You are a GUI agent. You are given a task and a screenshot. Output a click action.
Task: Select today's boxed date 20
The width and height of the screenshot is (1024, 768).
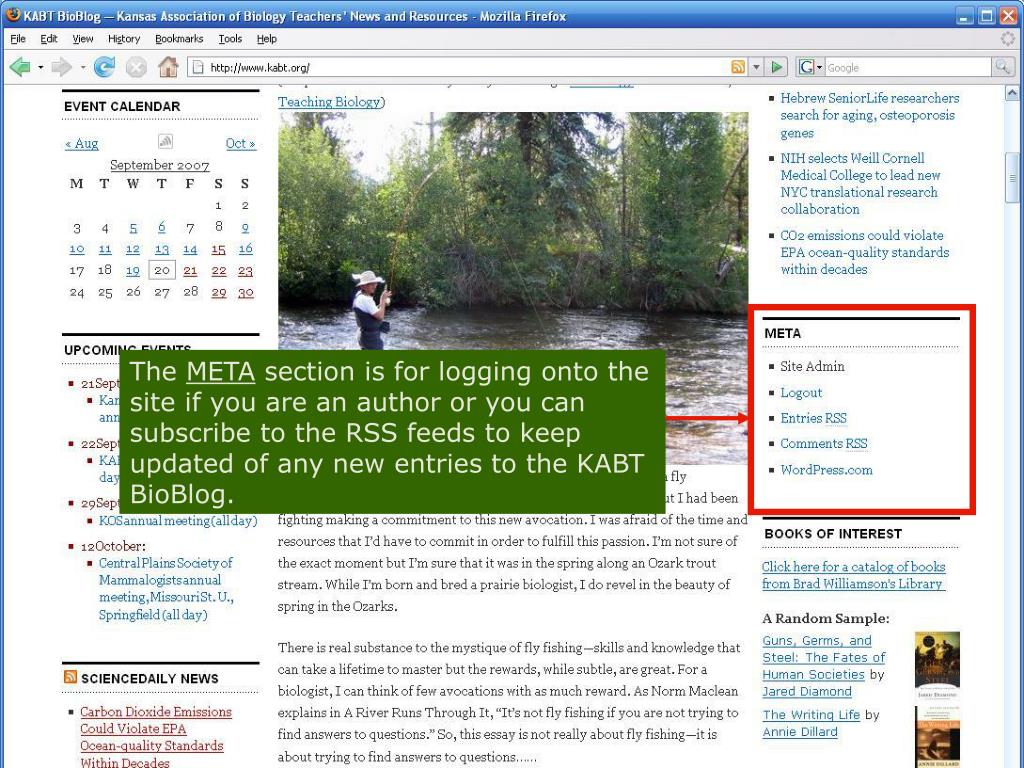pos(162,270)
